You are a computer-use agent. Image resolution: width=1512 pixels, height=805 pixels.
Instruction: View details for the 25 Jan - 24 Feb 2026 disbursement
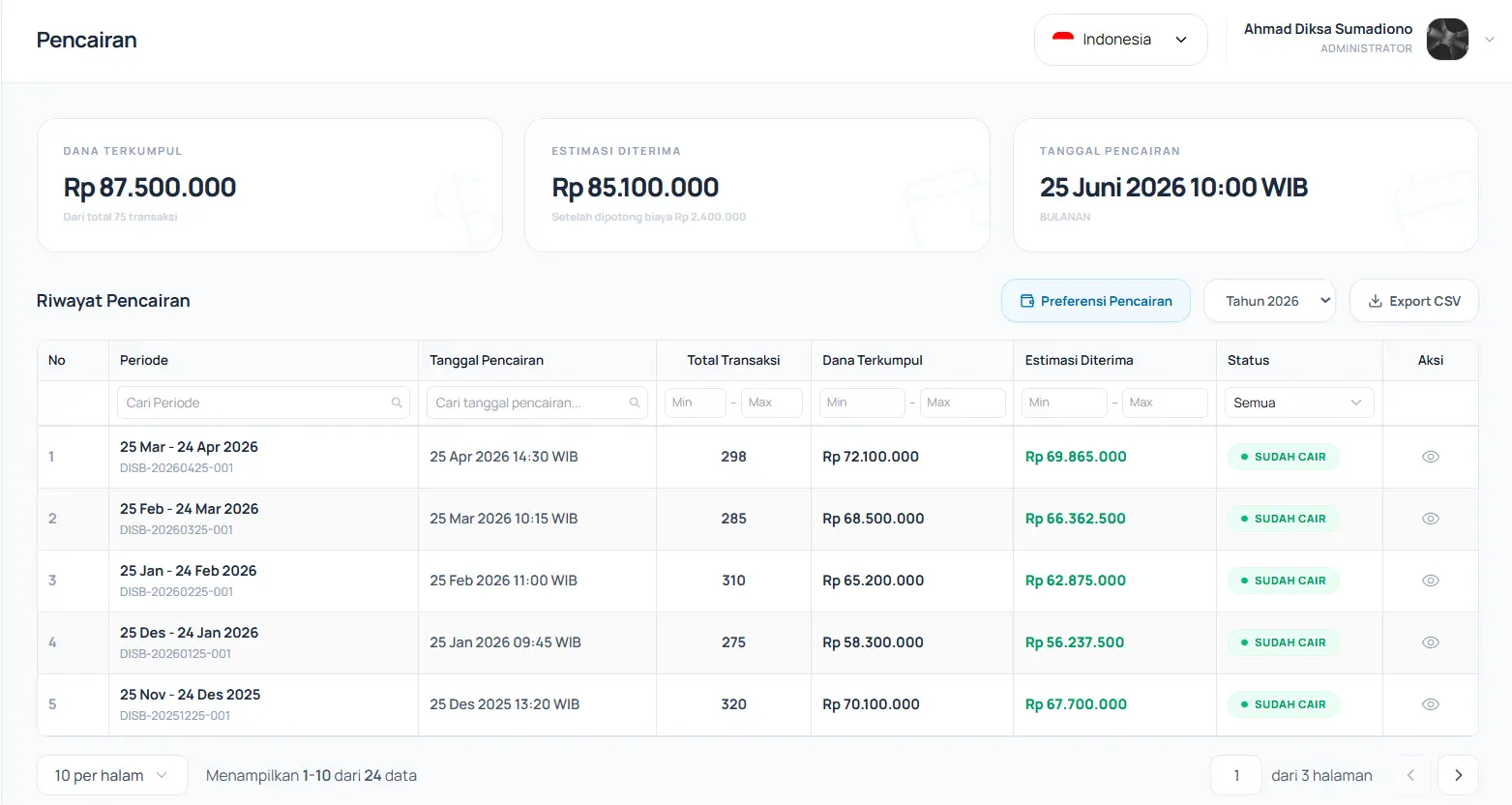(x=1430, y=581)
